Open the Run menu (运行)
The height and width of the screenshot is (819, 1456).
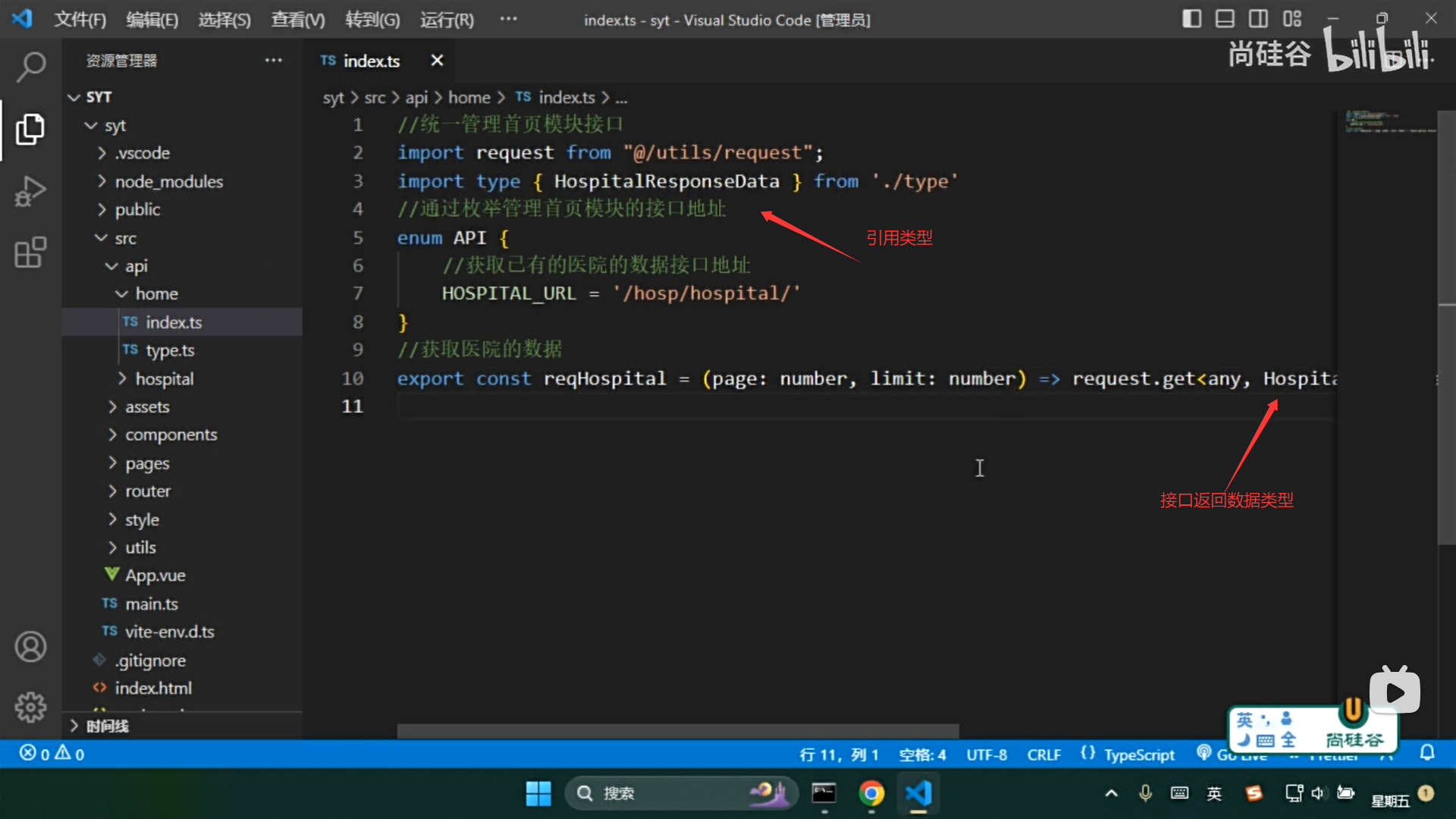pyautogui.click(x=447, y=20)
